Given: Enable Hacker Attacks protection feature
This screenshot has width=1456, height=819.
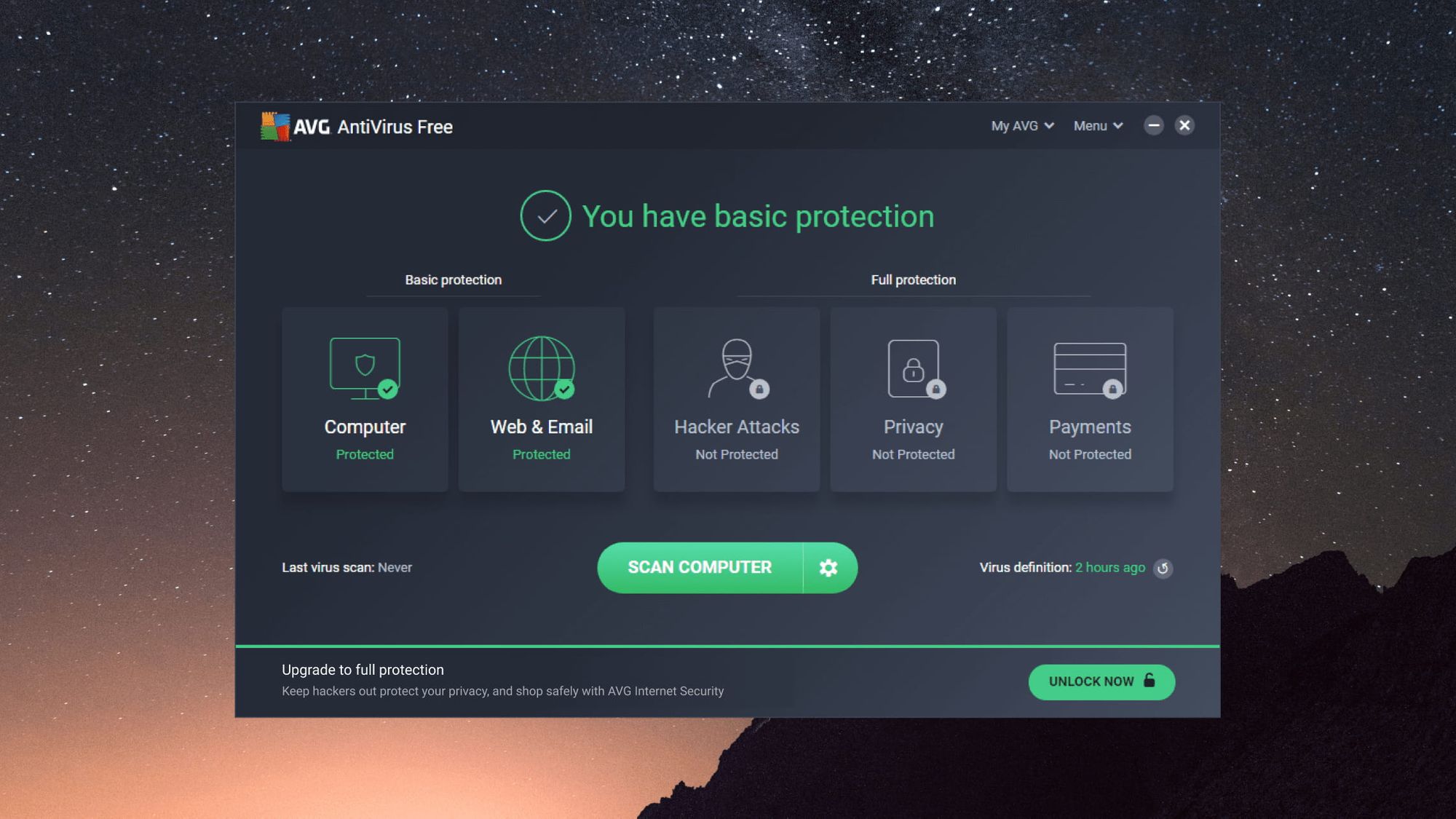Looking at the screenshot, I should (736, 398).
